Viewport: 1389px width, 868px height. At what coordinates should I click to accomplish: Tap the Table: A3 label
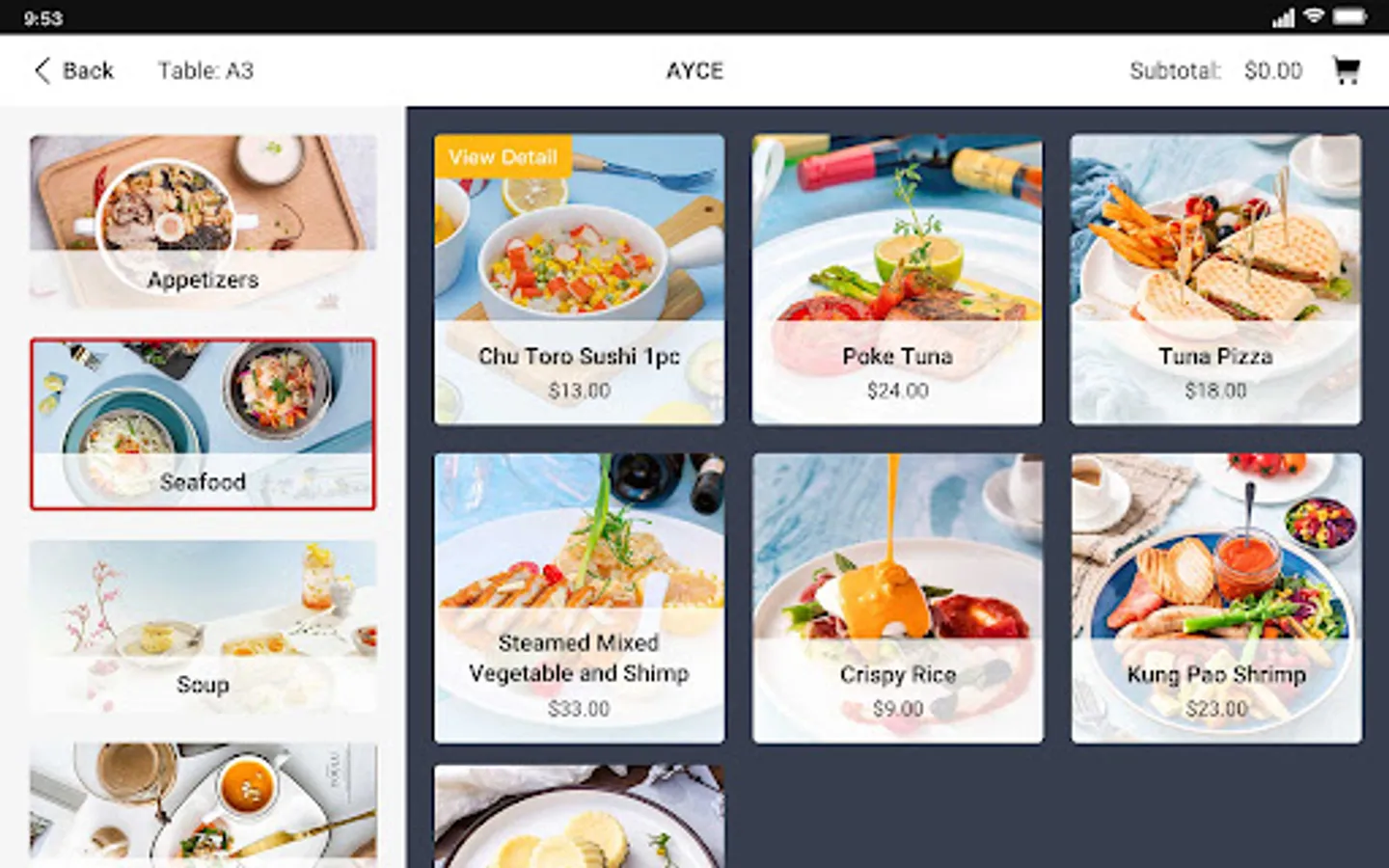(205, 70)
